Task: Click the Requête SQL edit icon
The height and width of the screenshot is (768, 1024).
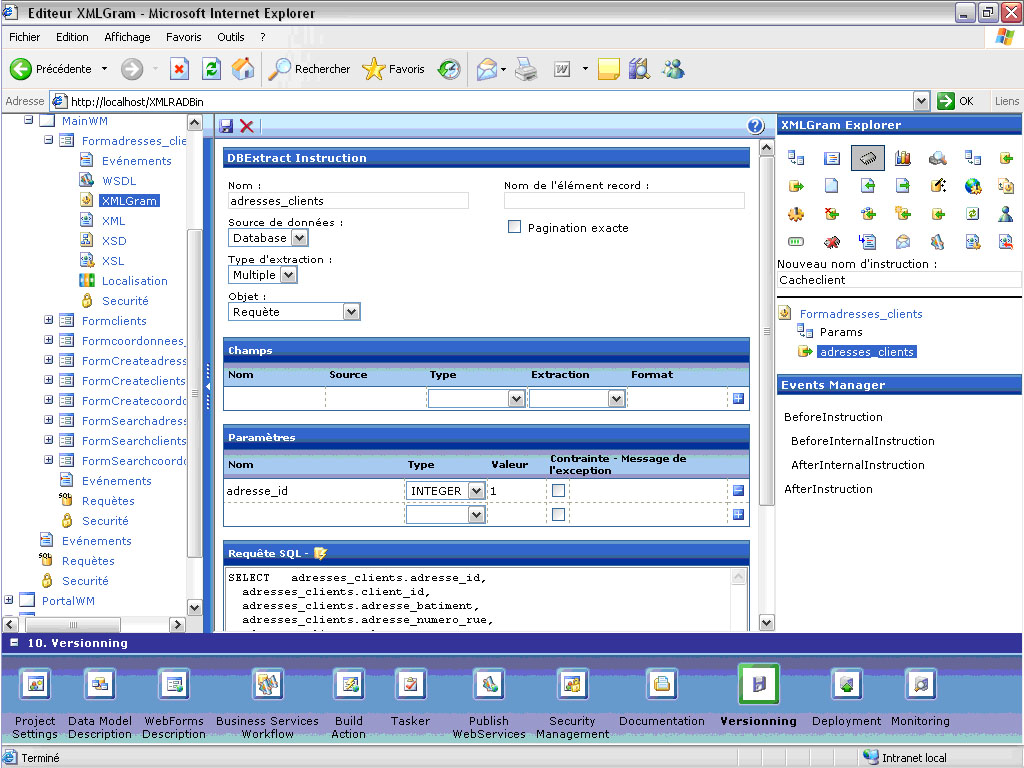Action: point(320,553)
